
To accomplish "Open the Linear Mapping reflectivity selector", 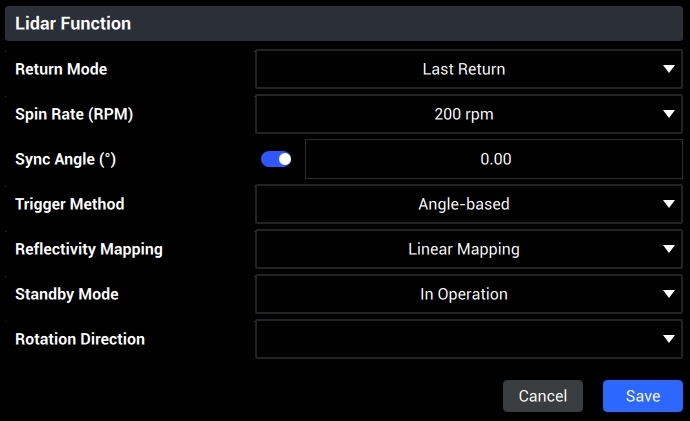I will [x=463, y=249].
